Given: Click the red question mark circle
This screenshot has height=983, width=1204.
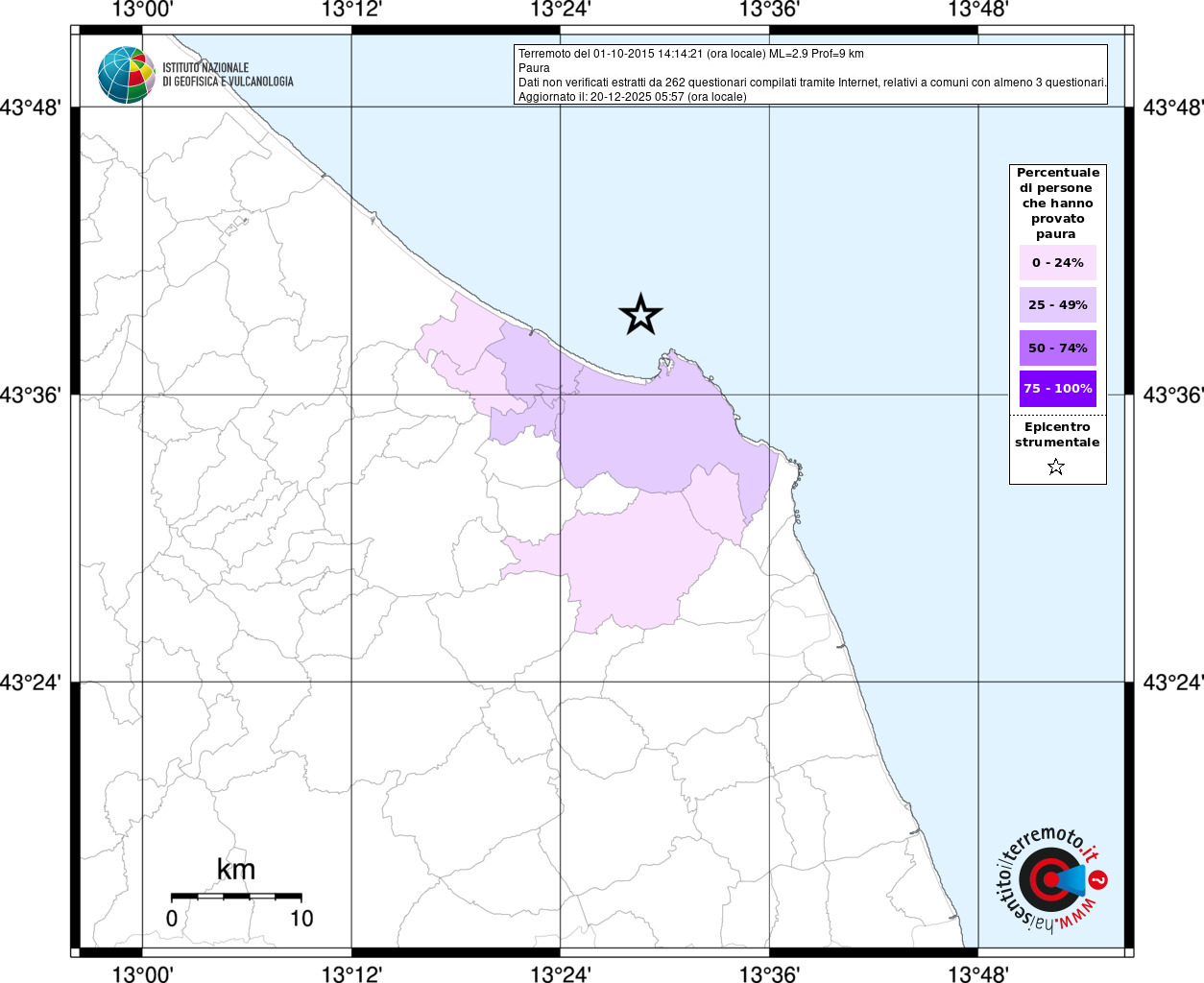Looking at the screenshot, I should (x=1099, y=879).
